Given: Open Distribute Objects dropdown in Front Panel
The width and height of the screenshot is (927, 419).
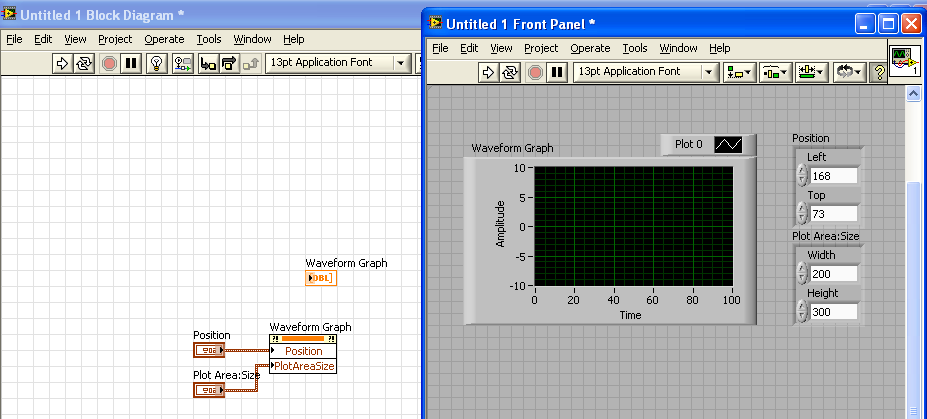Looking at the screenshot, I should (775, 73).
